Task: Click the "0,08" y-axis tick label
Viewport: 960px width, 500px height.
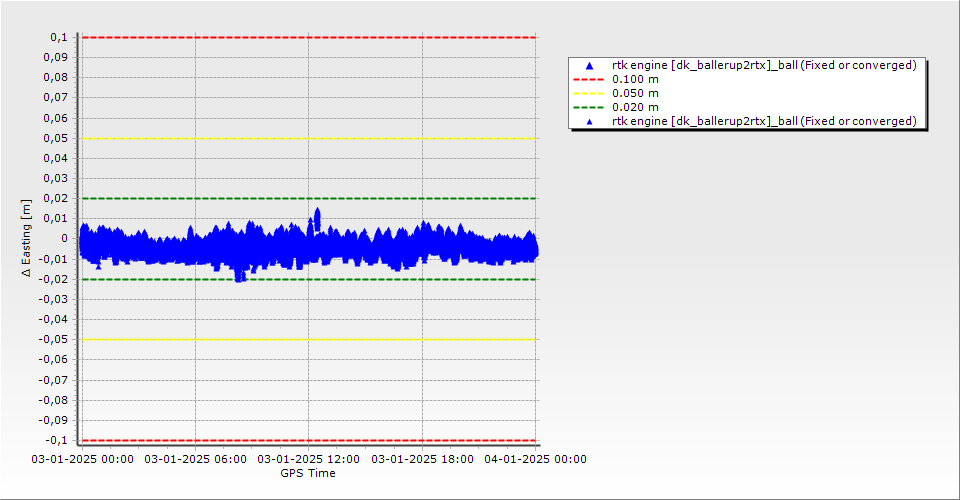Action: coord(56,78)
